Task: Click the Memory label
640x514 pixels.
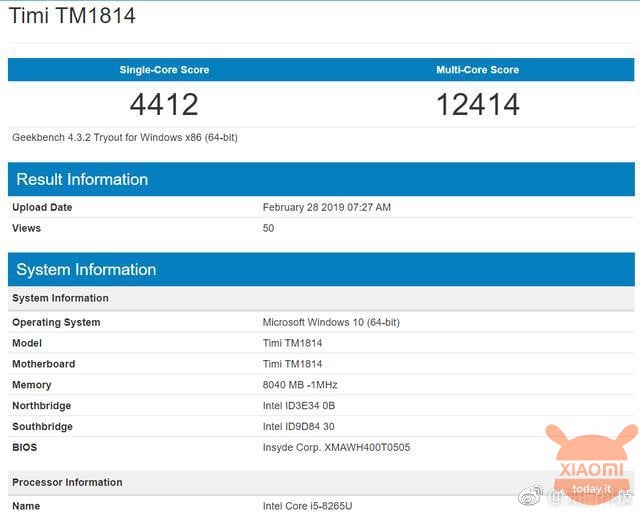Action: click(31, 385)
